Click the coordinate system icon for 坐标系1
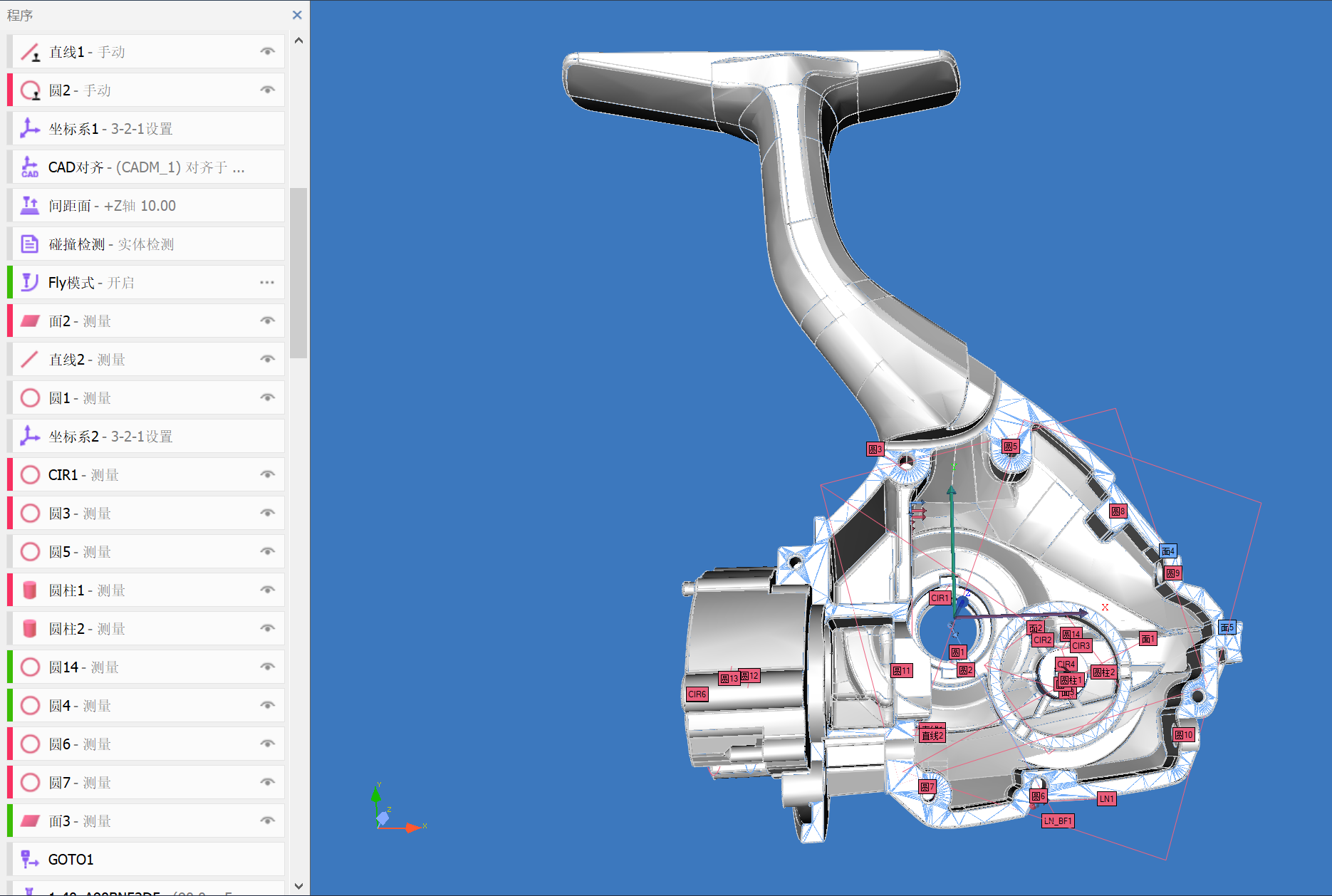Image resolution: width=1332 pixels, height=896 pixels. click(x=29, y=128)
